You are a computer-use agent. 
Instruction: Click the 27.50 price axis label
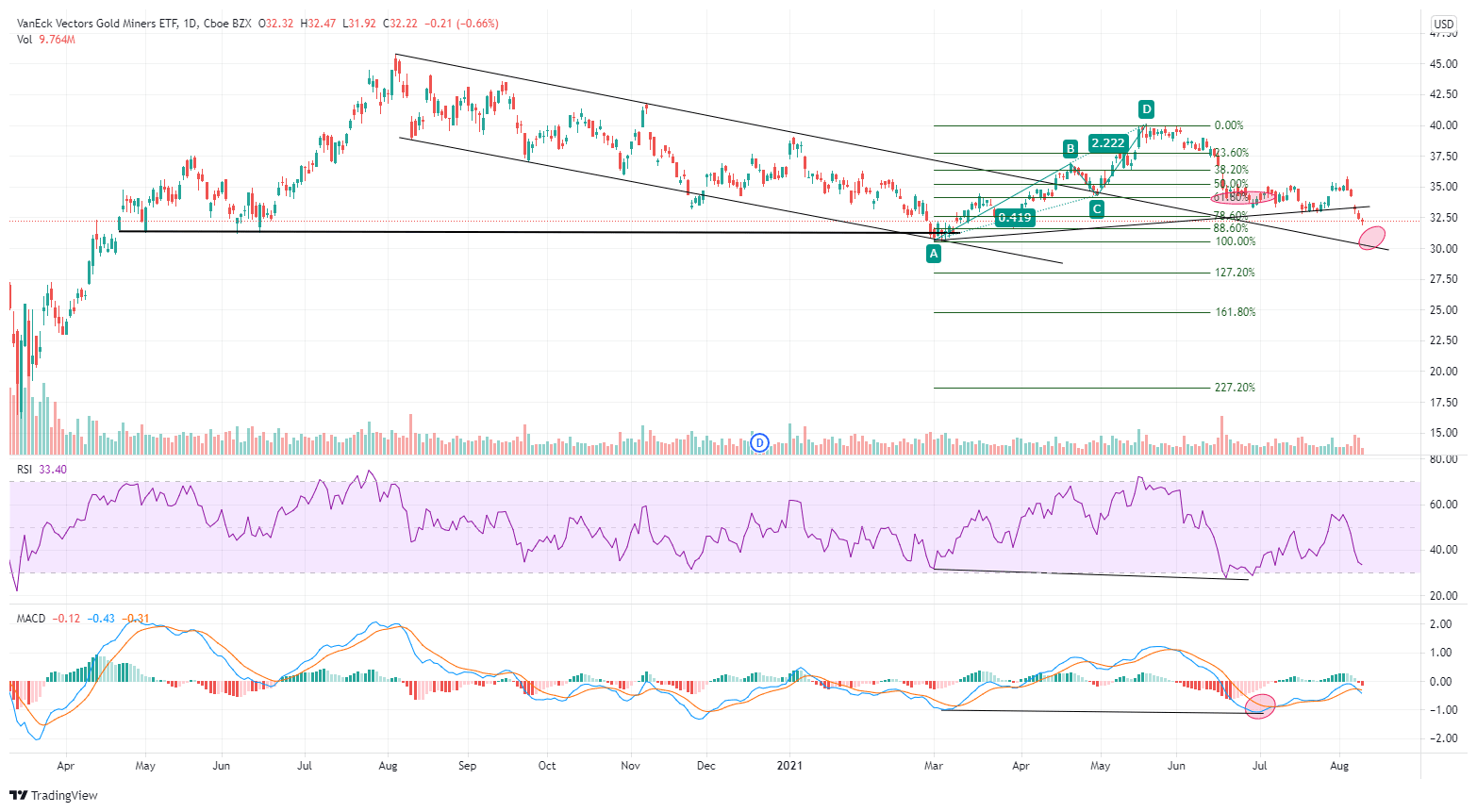click(1445, 279)
